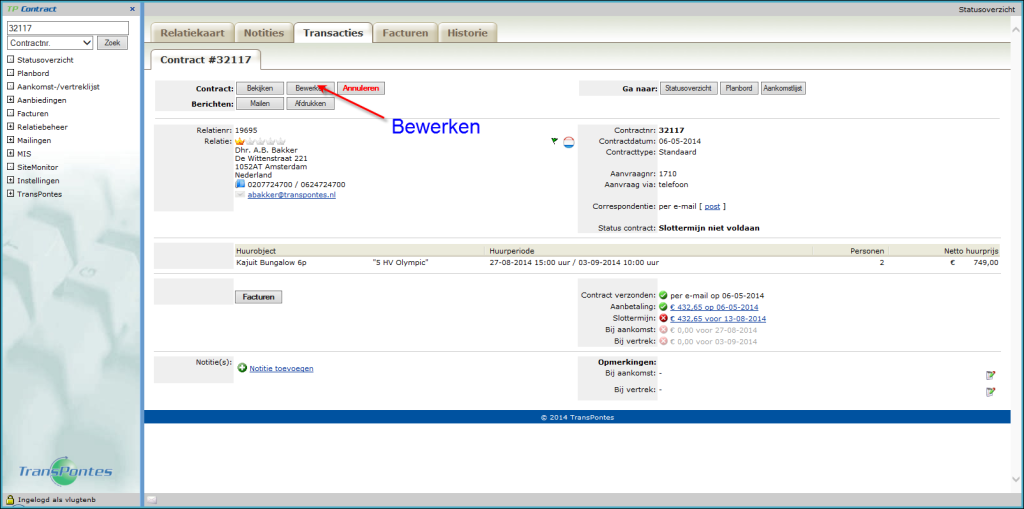Click the red Annuleren button
1024x509 pixels.
click(x=360, y=88)
